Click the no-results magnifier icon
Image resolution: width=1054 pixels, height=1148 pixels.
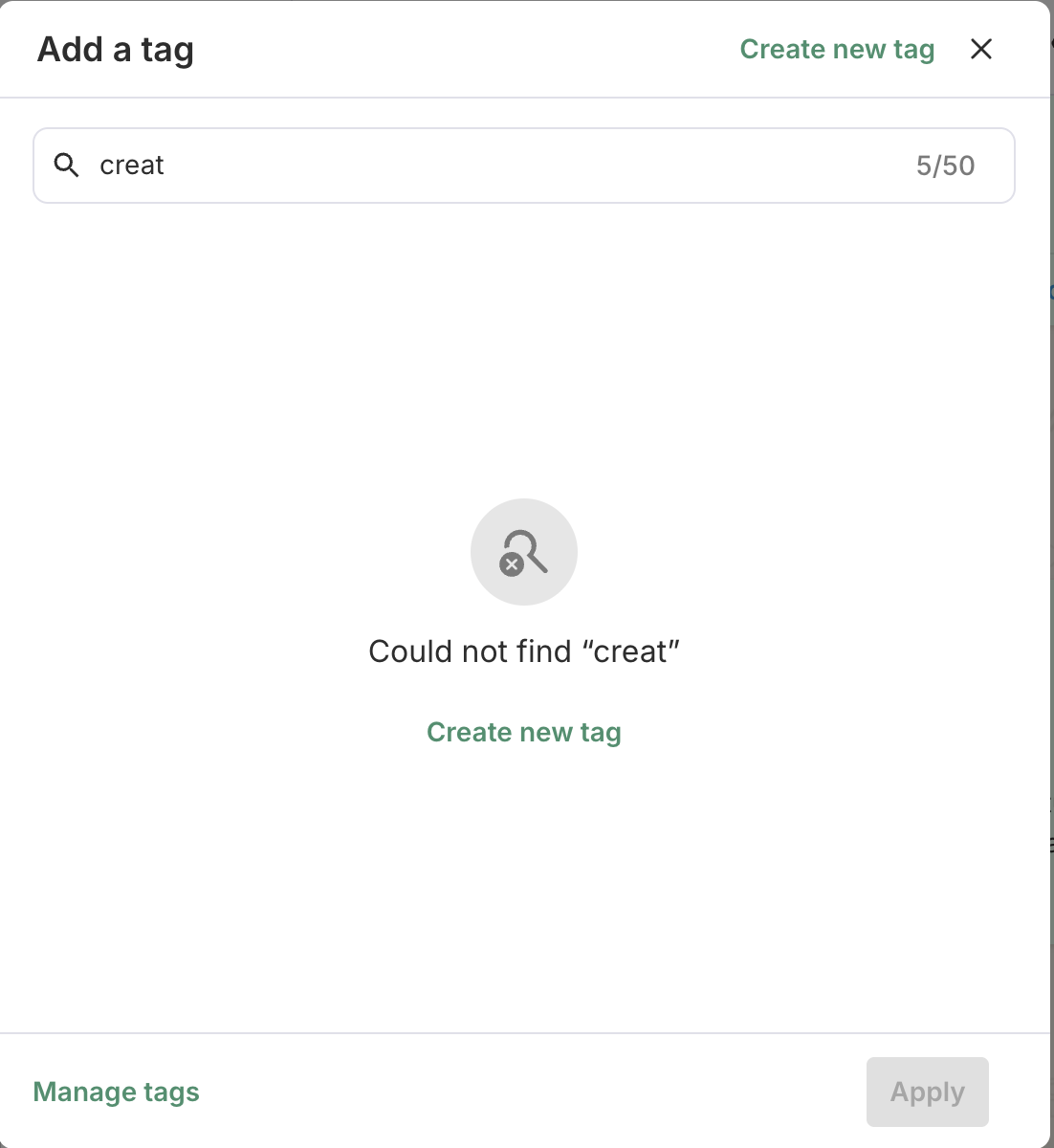525,551
